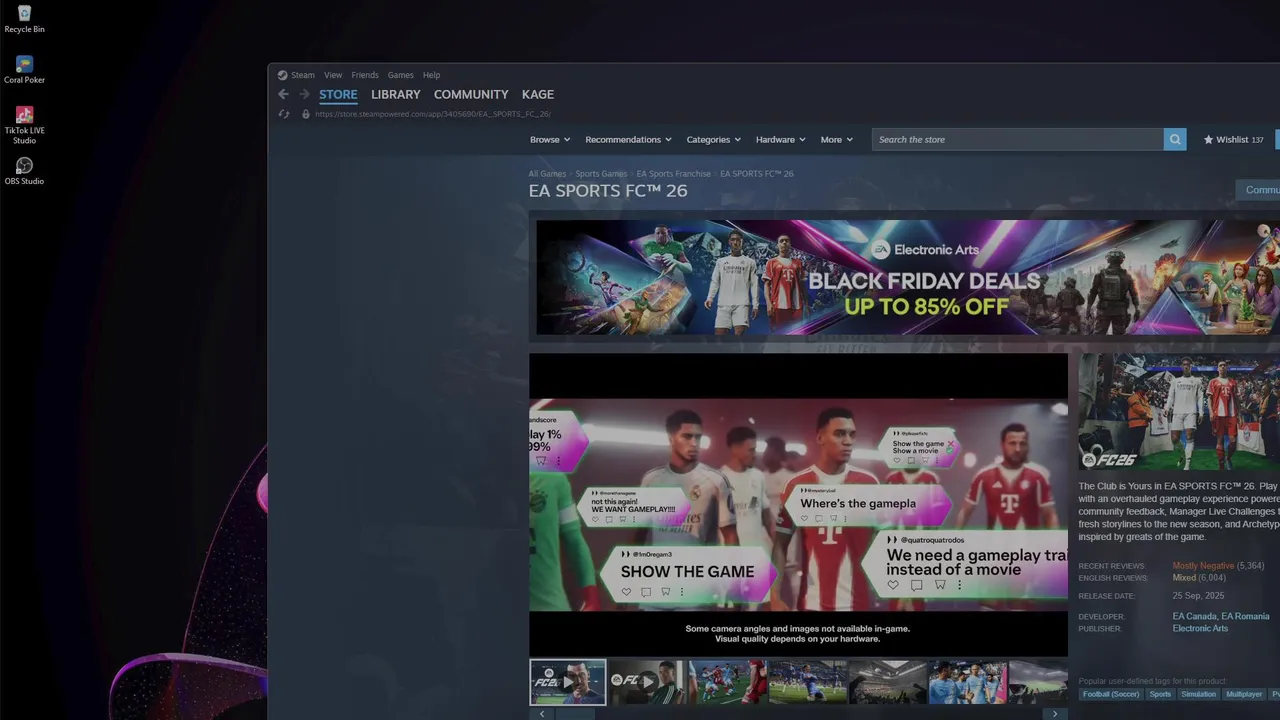Switch to the LIBRARY tab
This screenshot has width=1280, height=720.
click(396, 94)
